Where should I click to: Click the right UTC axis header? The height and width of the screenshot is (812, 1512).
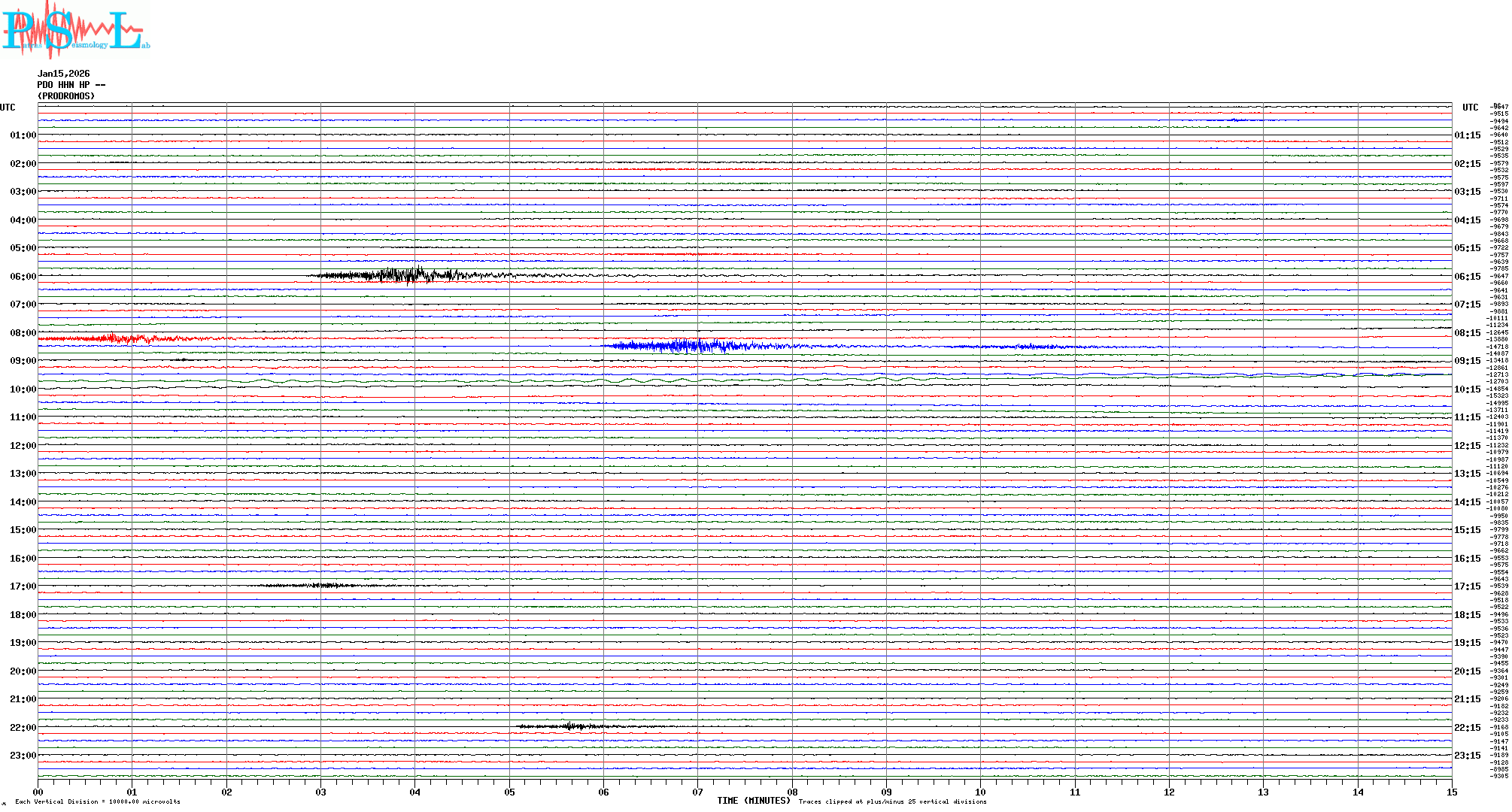point(1470,108)
